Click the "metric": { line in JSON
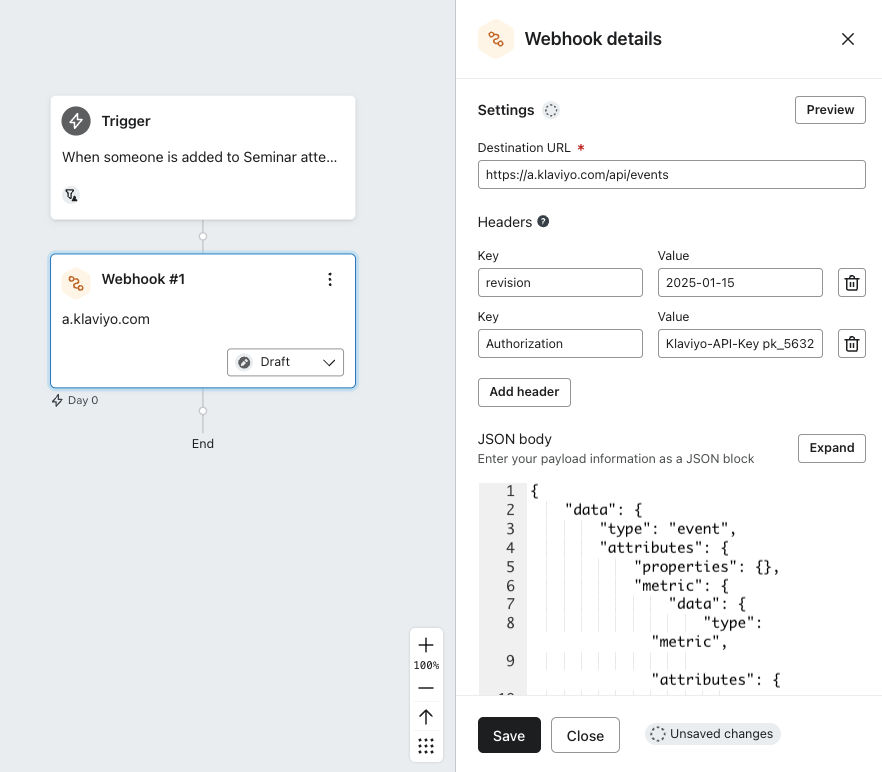882x772 pixels. coord(681,586)
